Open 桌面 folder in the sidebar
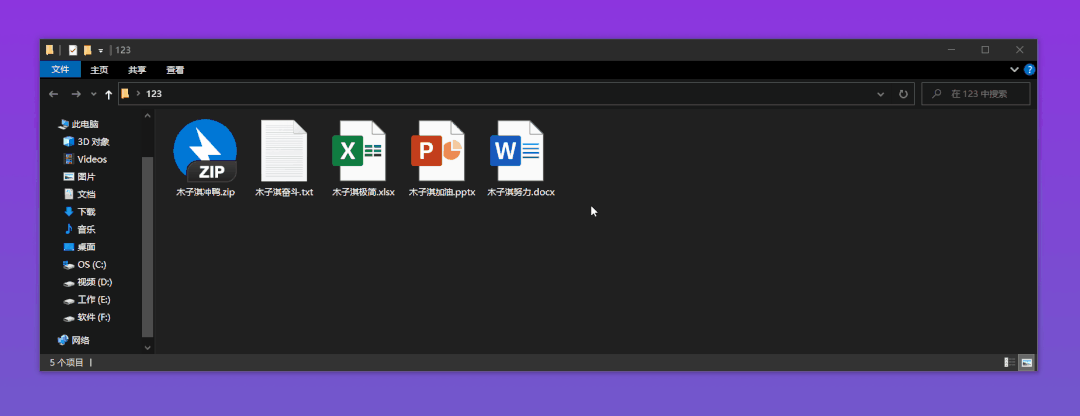 click(x=80, y=247)
